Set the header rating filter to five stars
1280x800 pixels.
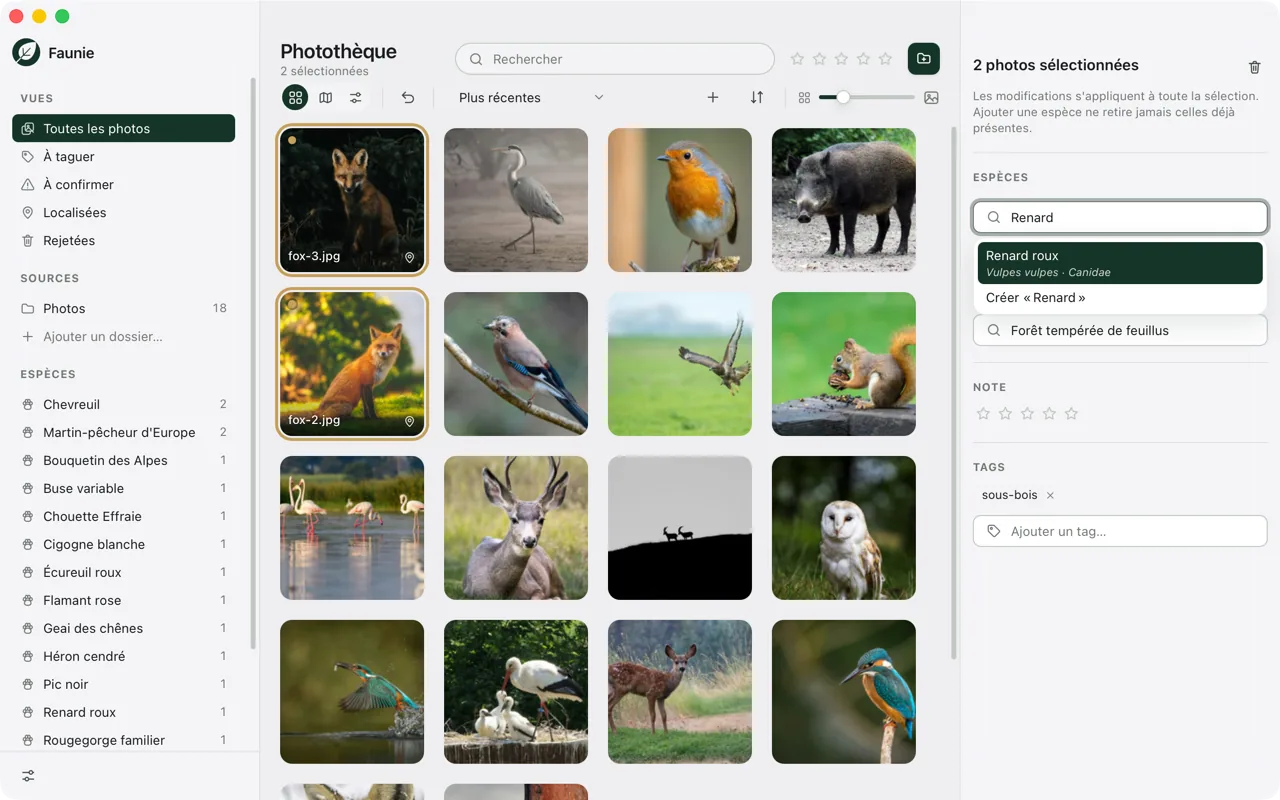pyautogui.click(x=885, y=59)
